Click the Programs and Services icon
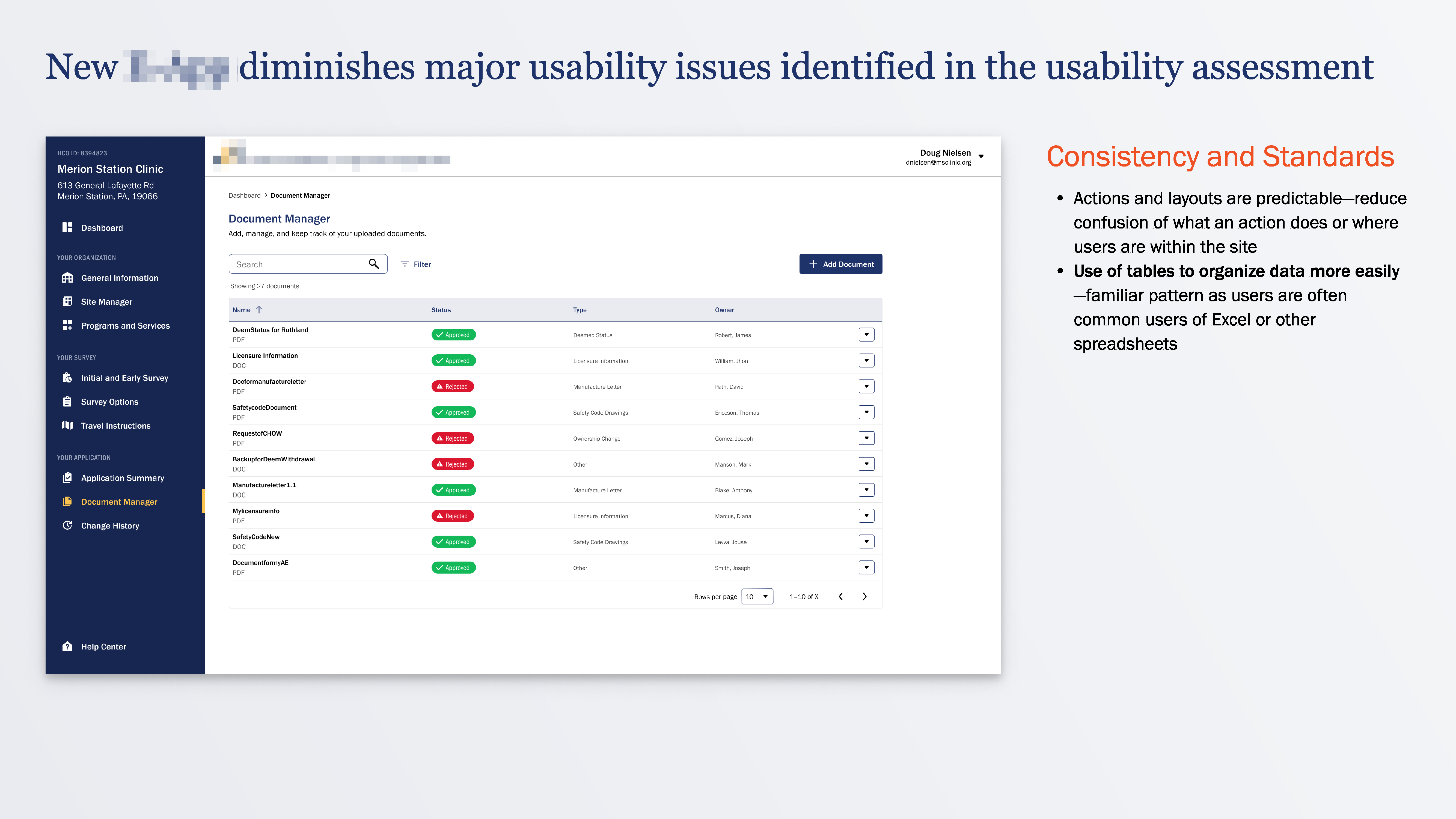 point(67,325)
